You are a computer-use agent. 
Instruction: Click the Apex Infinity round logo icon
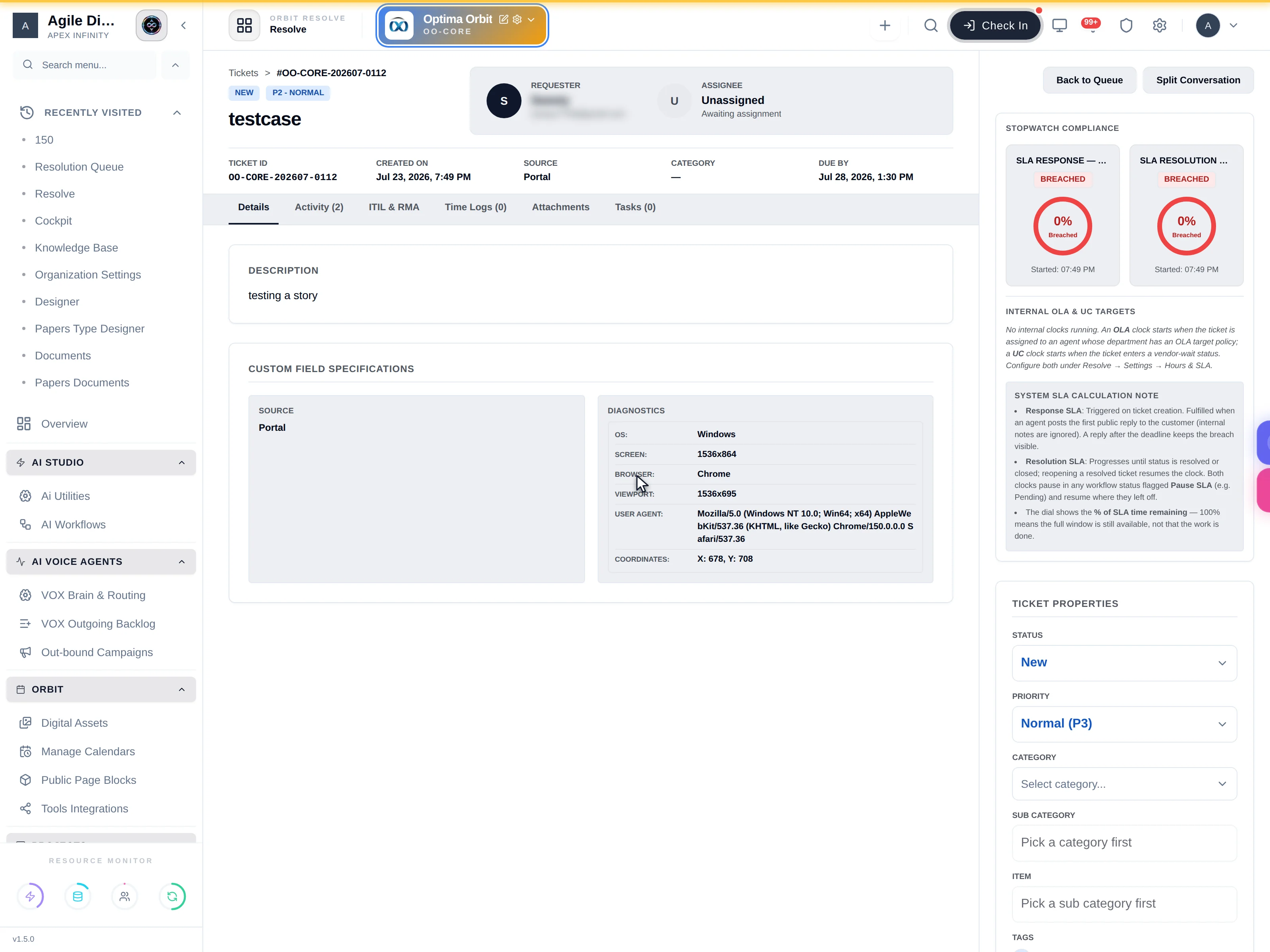pos(152,25)
